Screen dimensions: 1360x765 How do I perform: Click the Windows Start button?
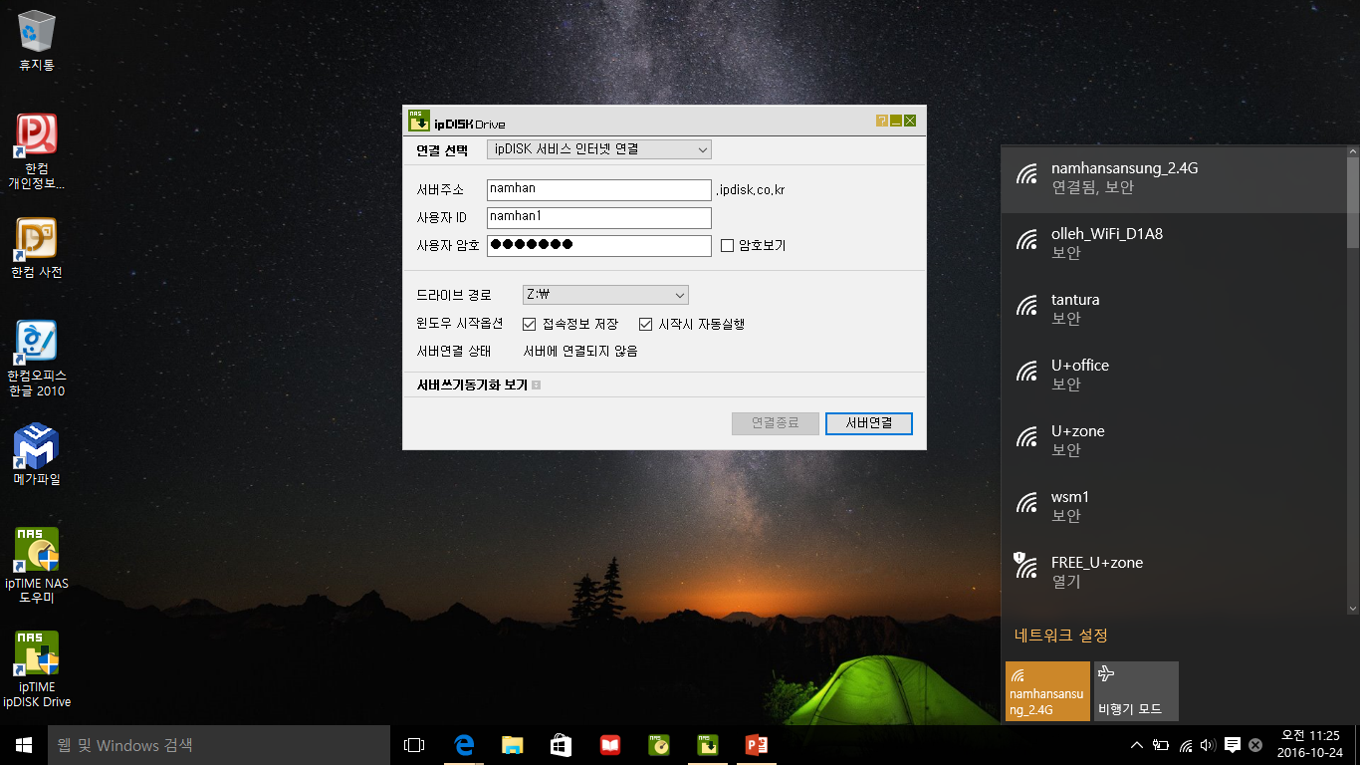[24, 745]
